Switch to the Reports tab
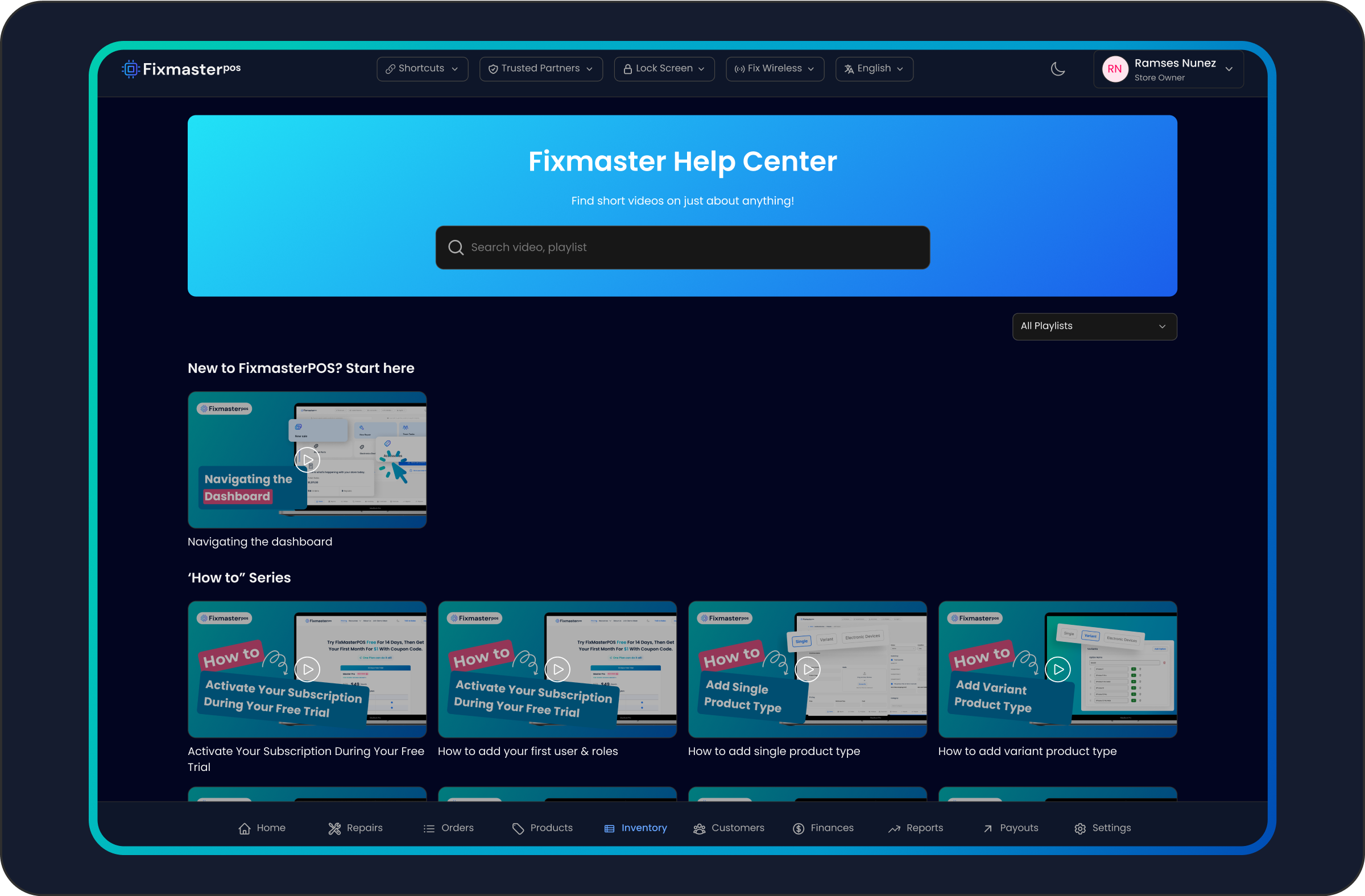 915,828
